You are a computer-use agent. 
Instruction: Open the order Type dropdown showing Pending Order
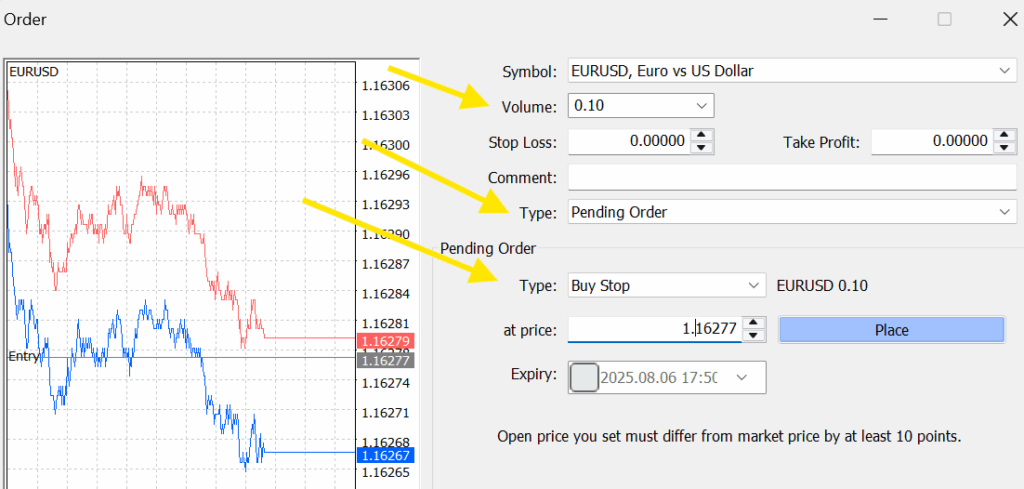[1004, 212]
